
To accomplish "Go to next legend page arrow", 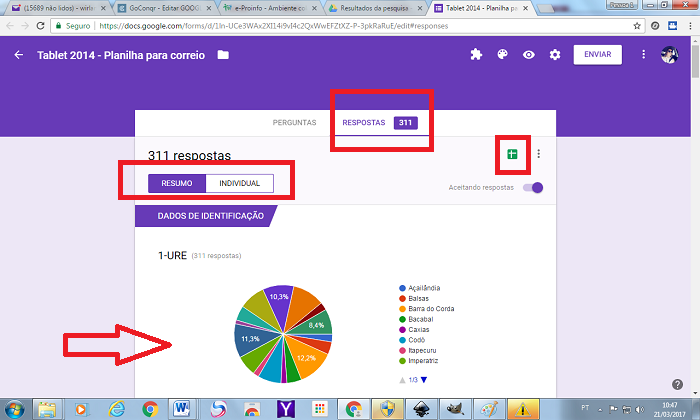I will point(423,379).
